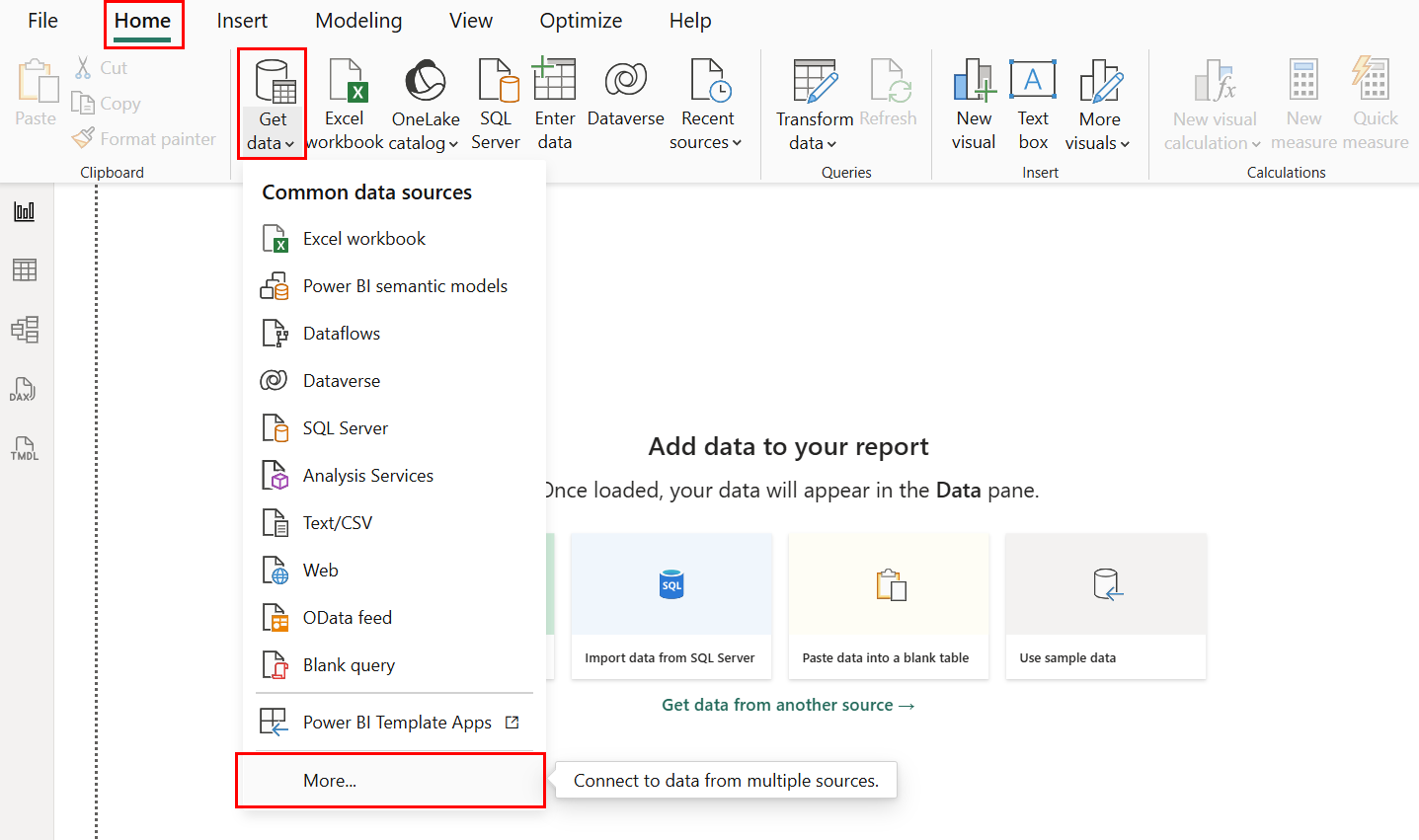Switch to Table view in sidebar

point(25,269)
